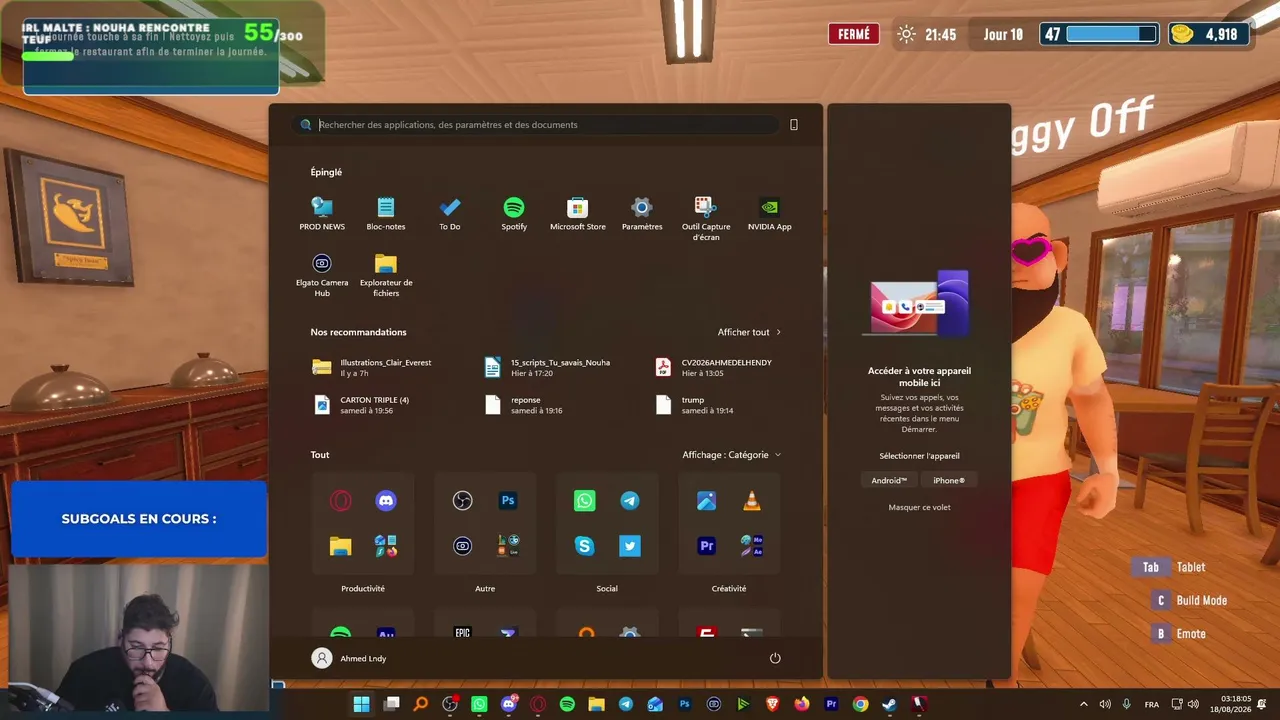
Task: Open pinned PROD NEWS app
Action: (x=322, y=214)
